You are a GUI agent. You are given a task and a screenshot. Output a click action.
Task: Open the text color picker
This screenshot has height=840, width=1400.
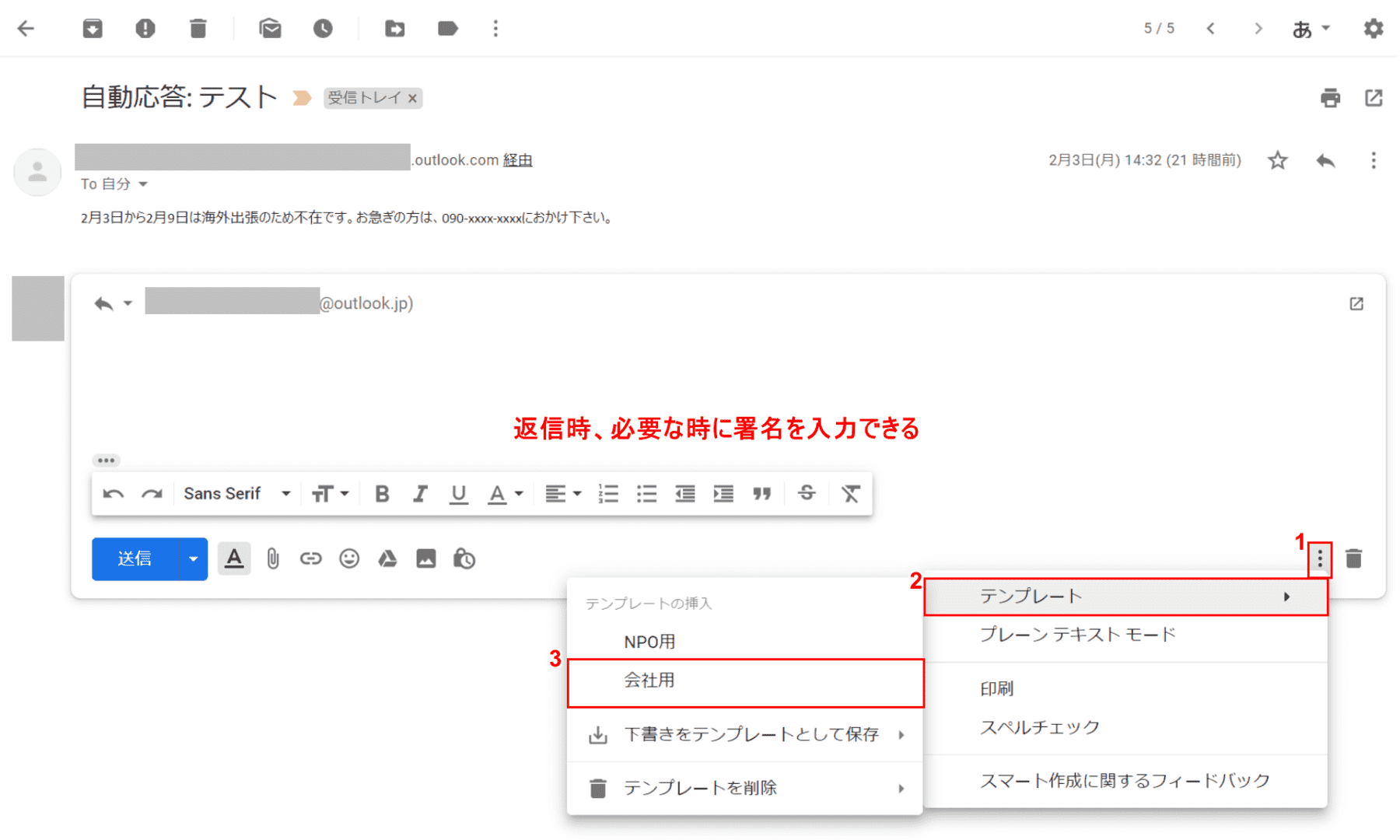coord(505,494)
